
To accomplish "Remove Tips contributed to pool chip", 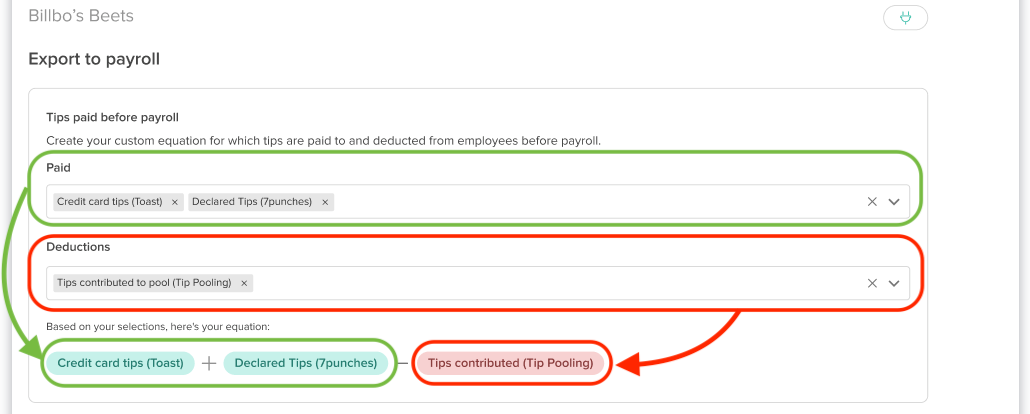I will click(244, 283).
